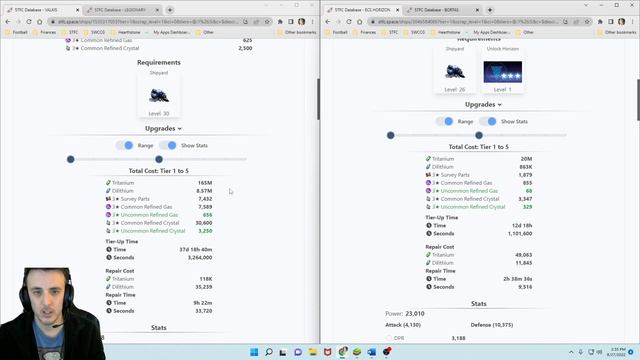Open the home page in the right browser
The image size is (640, 360).
click(360, 22)
